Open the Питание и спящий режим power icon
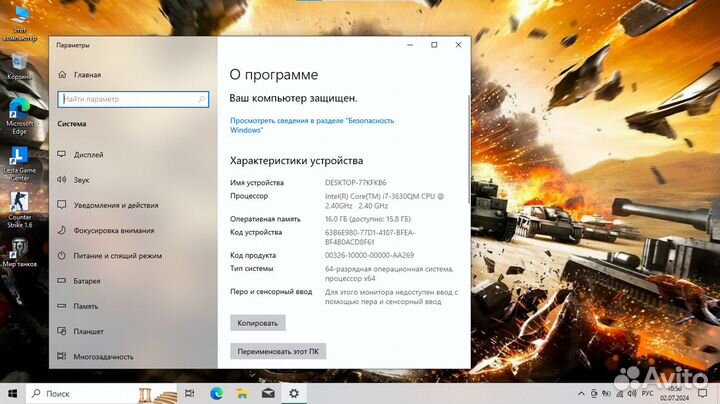The width and height of the screenshot is (720, 404). click(62, 255)
